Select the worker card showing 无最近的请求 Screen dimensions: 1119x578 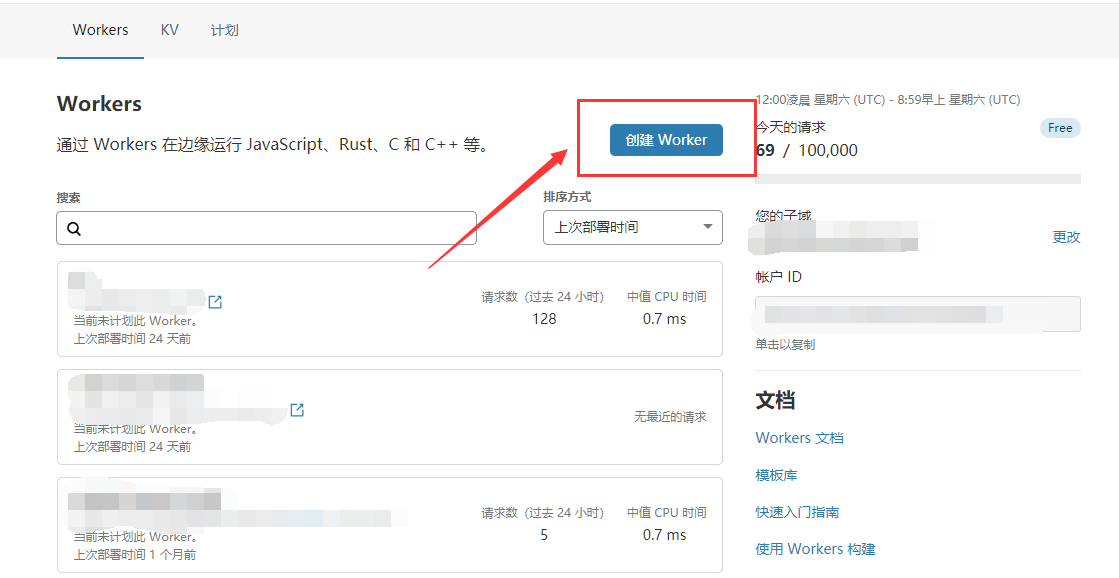[389, 417]
